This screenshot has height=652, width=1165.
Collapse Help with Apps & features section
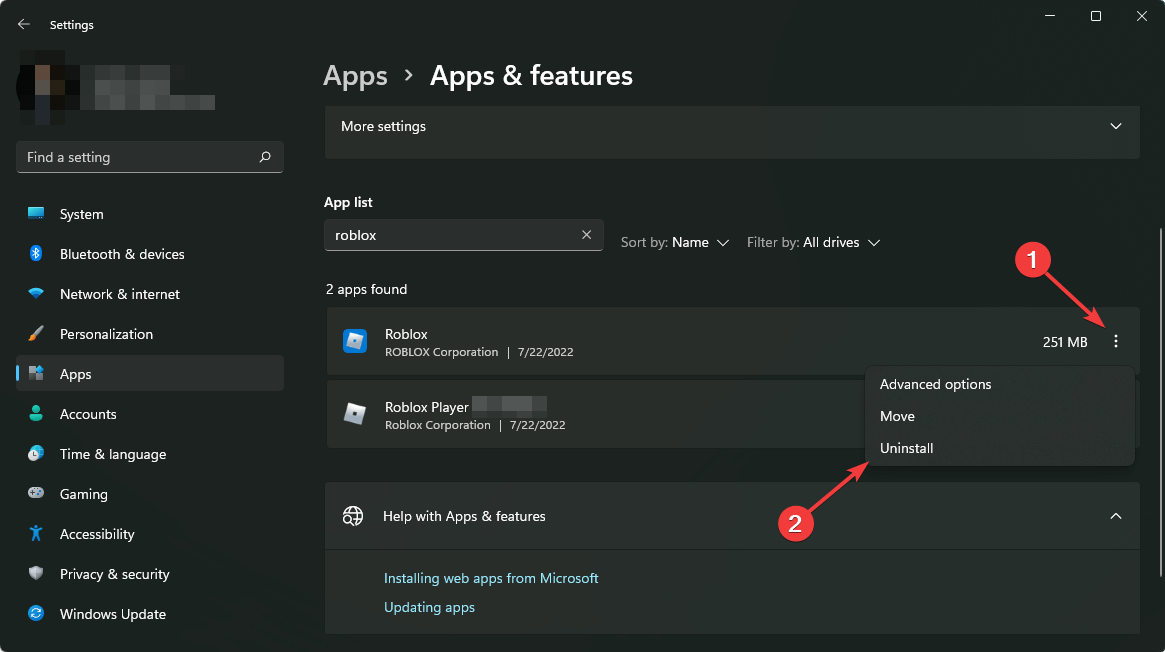tap(1115, 515)
